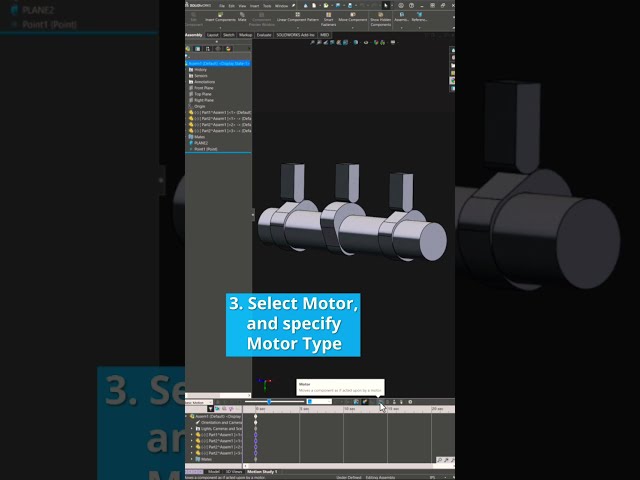Open the View menu
This screenshot has height=480, width=640.
coord(242,6)
